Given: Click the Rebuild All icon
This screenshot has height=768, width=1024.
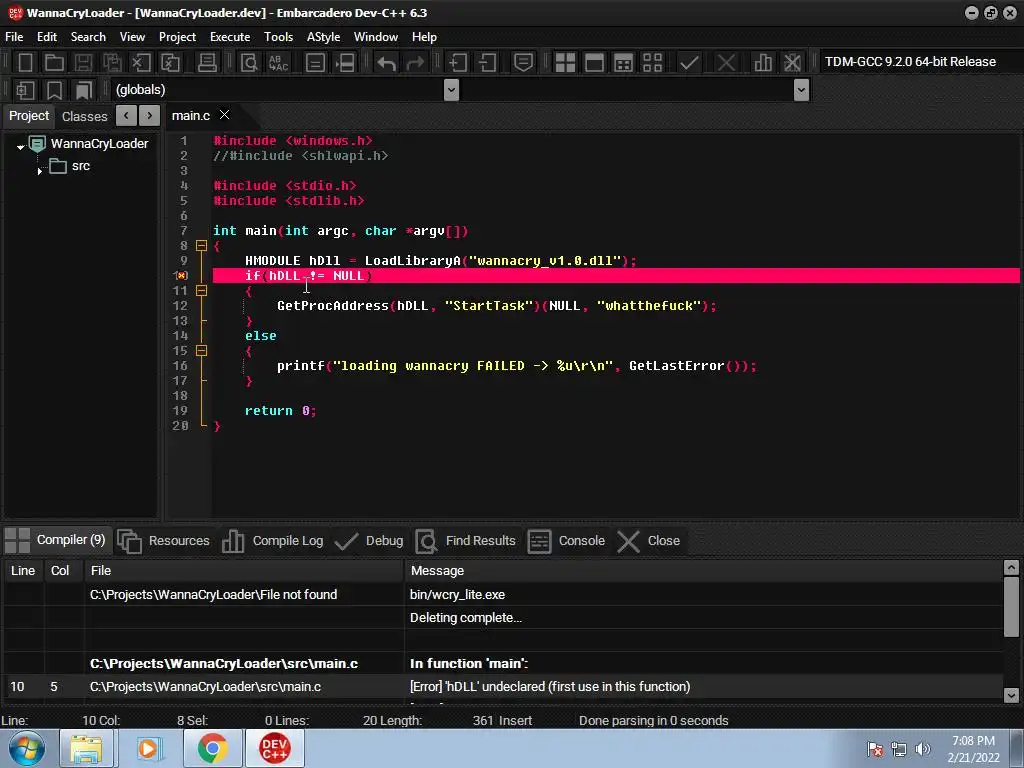Looking at the screenshot, I should [x=652, y=63].
